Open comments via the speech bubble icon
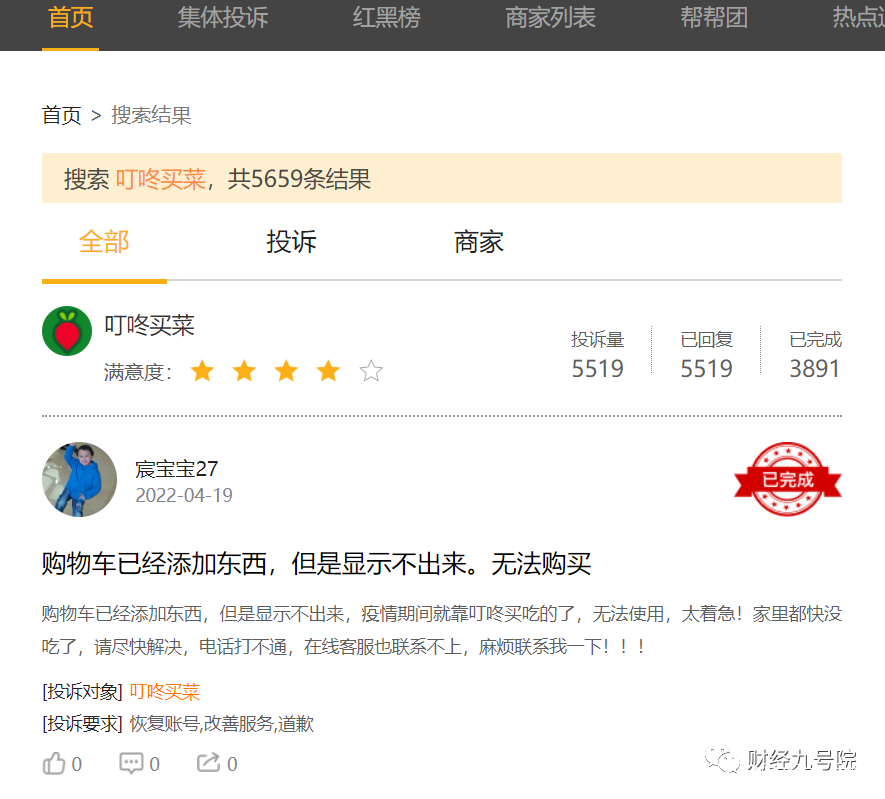885x799 pixels. click(131, 763)
